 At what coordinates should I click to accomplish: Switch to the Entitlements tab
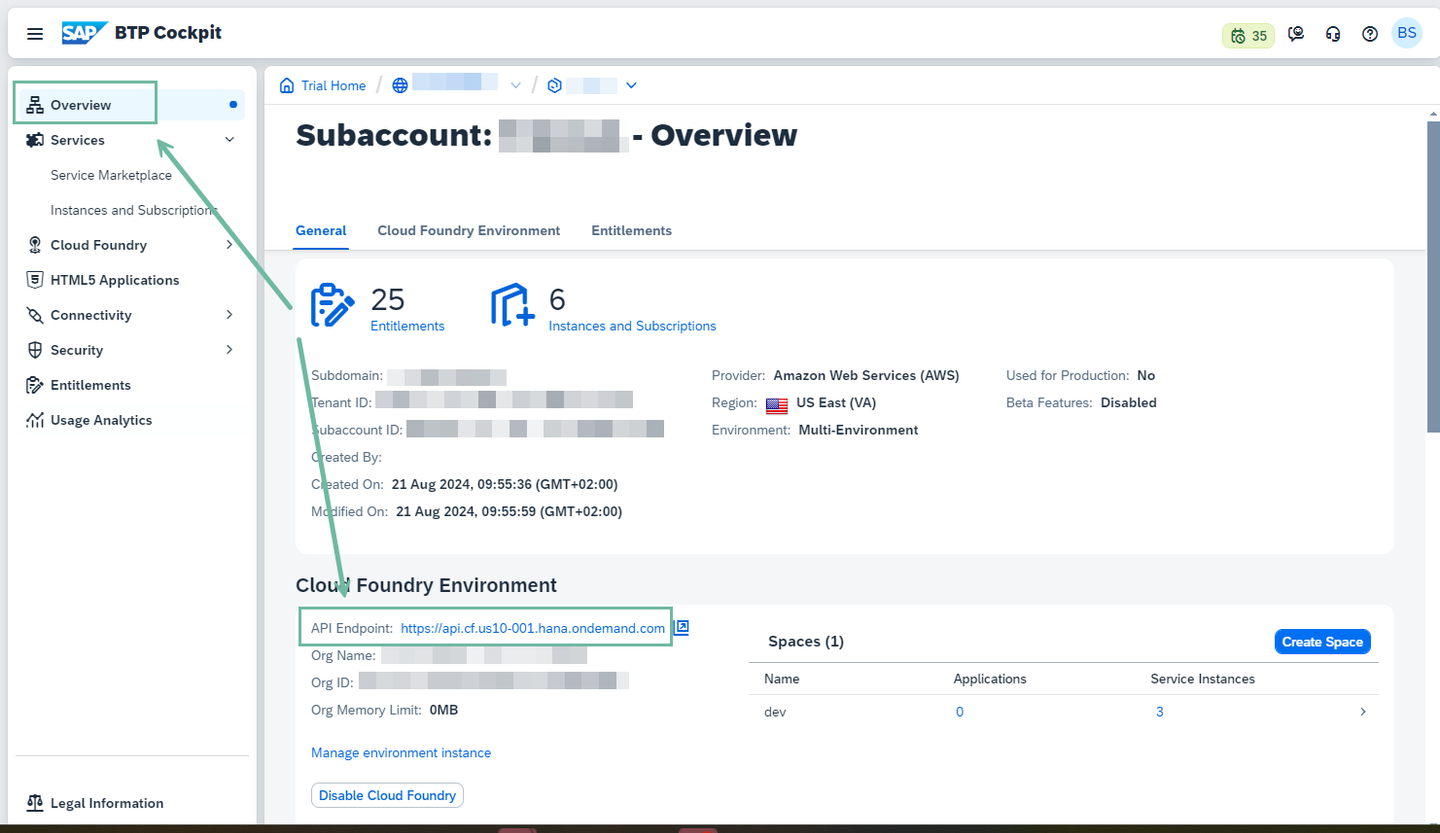(631, 231)
